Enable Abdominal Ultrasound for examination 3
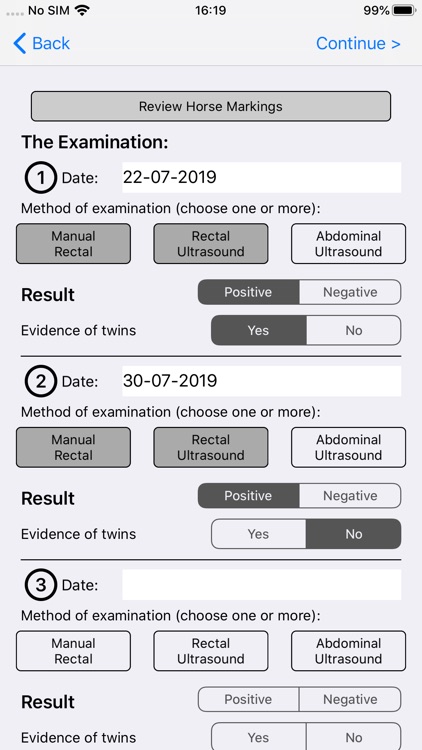The image size is (422, 750). point(348,651)
